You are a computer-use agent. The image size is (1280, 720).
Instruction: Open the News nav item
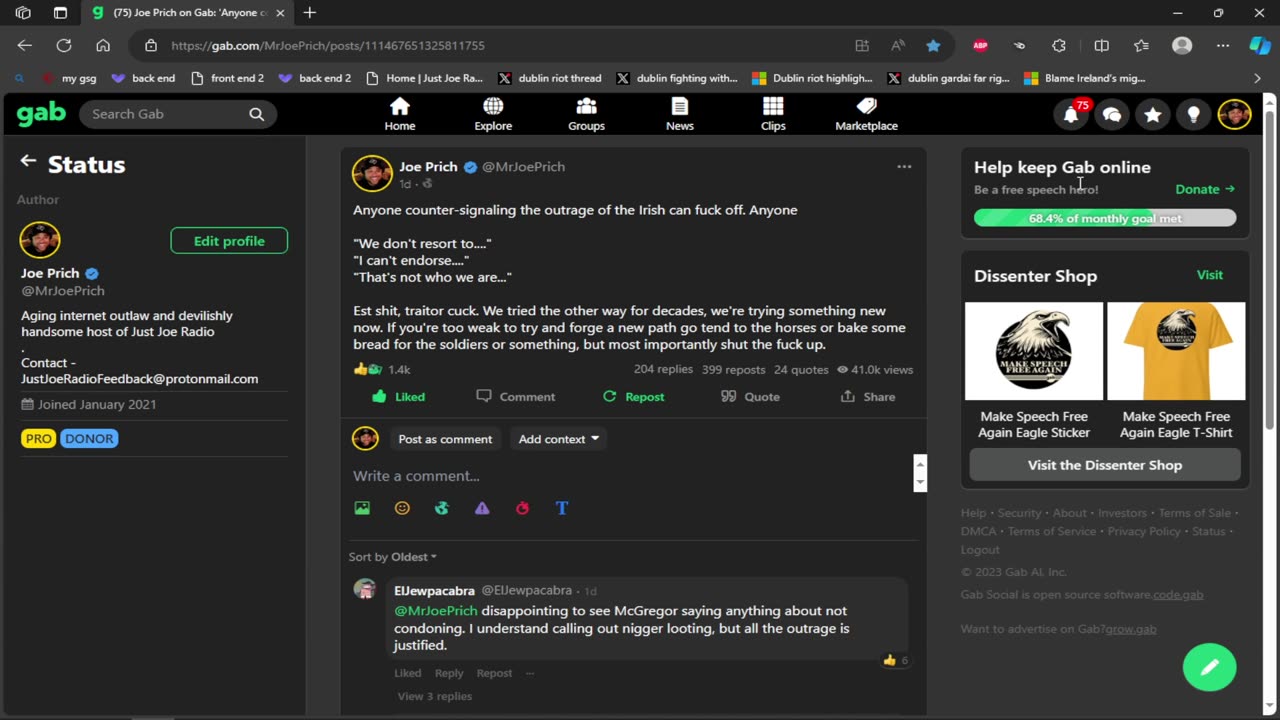pyautogui.click(x=680, y=114)
